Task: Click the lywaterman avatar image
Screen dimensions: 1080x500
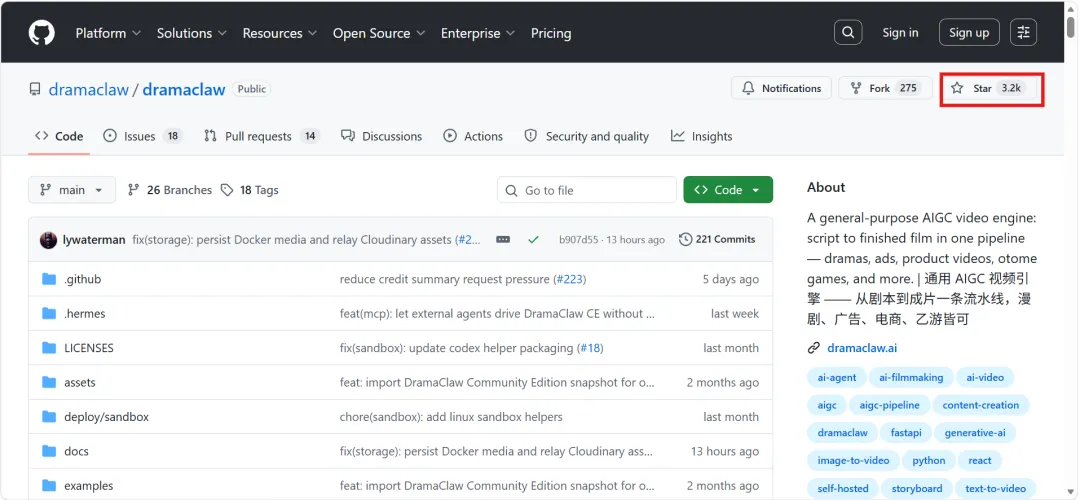Action: pos(48,240)
